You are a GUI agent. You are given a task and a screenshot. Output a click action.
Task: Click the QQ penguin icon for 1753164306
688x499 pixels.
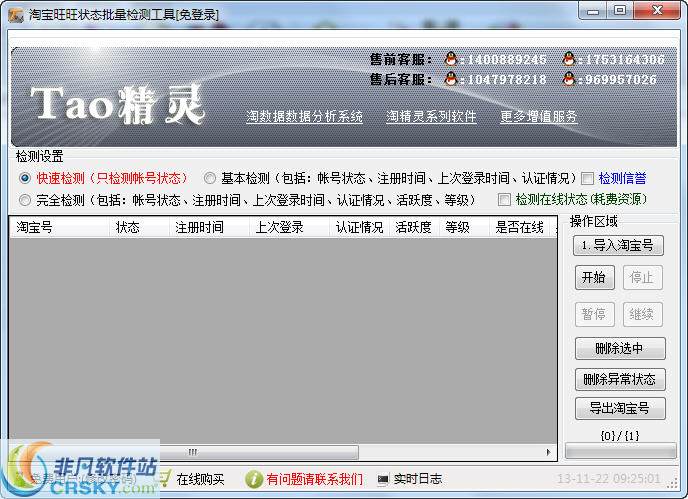click(x=569, y=58)
